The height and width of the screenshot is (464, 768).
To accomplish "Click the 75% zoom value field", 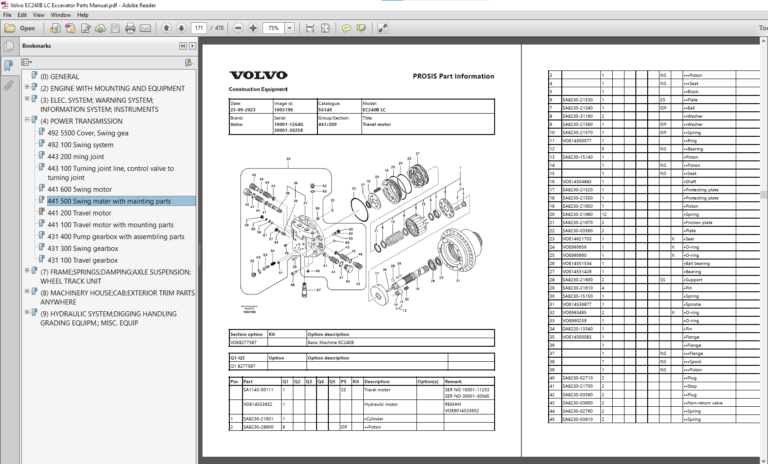I will point(273,28).
